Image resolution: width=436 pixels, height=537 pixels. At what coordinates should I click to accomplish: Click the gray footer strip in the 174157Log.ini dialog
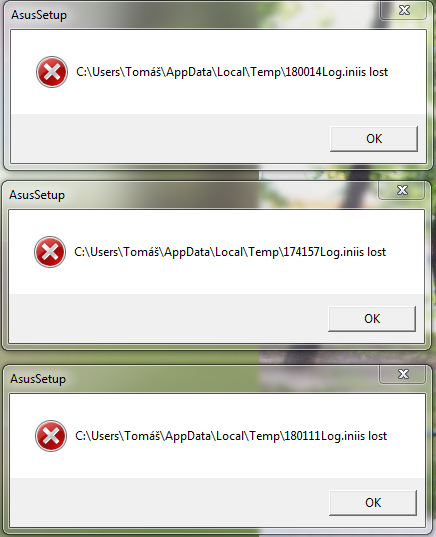tap(170, 319)
